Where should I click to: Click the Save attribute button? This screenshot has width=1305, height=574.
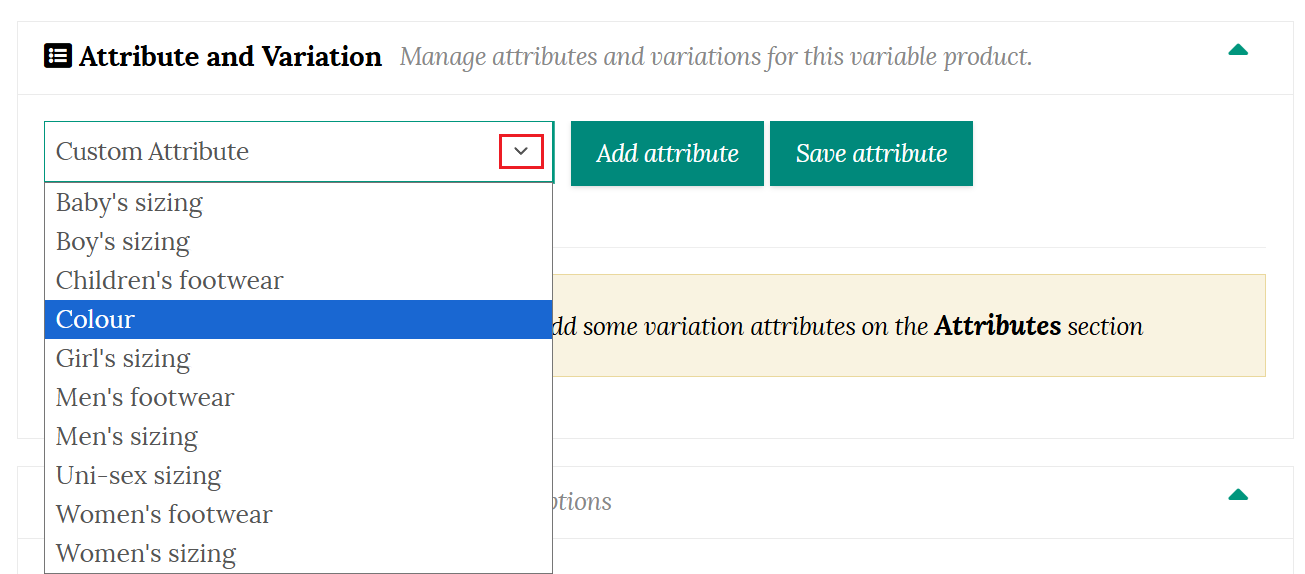point(871,153)
